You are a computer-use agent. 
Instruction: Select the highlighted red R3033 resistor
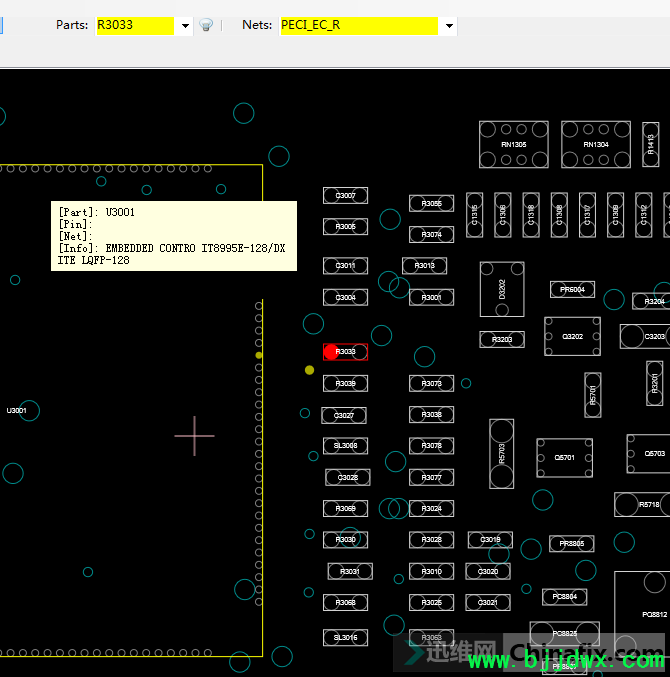[x=345, y=352]
